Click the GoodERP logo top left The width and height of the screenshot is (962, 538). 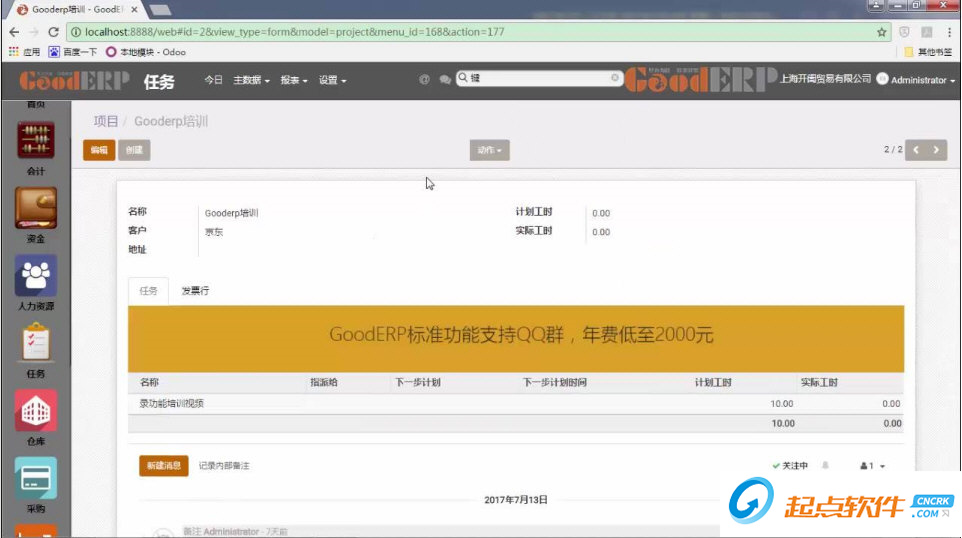(x=74, y=80)
